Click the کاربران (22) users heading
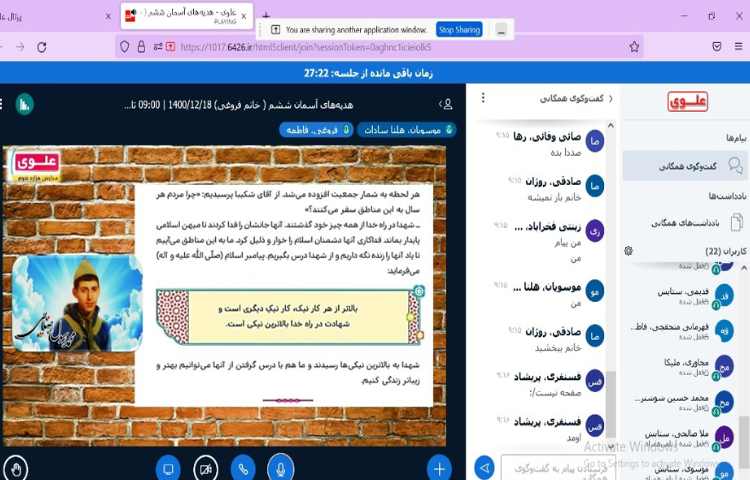The width and height of the screenshot is (750, 480). pos(726,251)
